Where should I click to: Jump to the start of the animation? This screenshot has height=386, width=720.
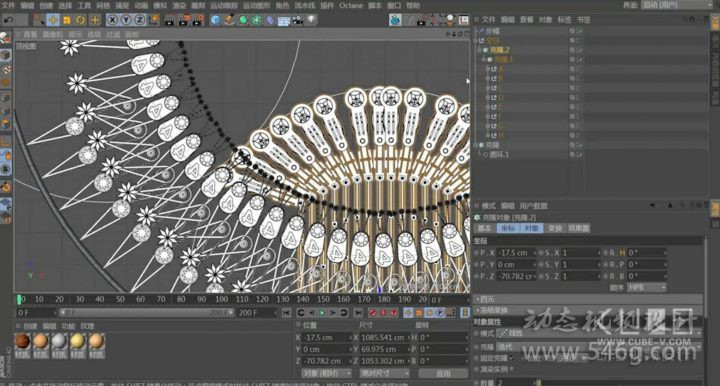(x=287, y=313)
